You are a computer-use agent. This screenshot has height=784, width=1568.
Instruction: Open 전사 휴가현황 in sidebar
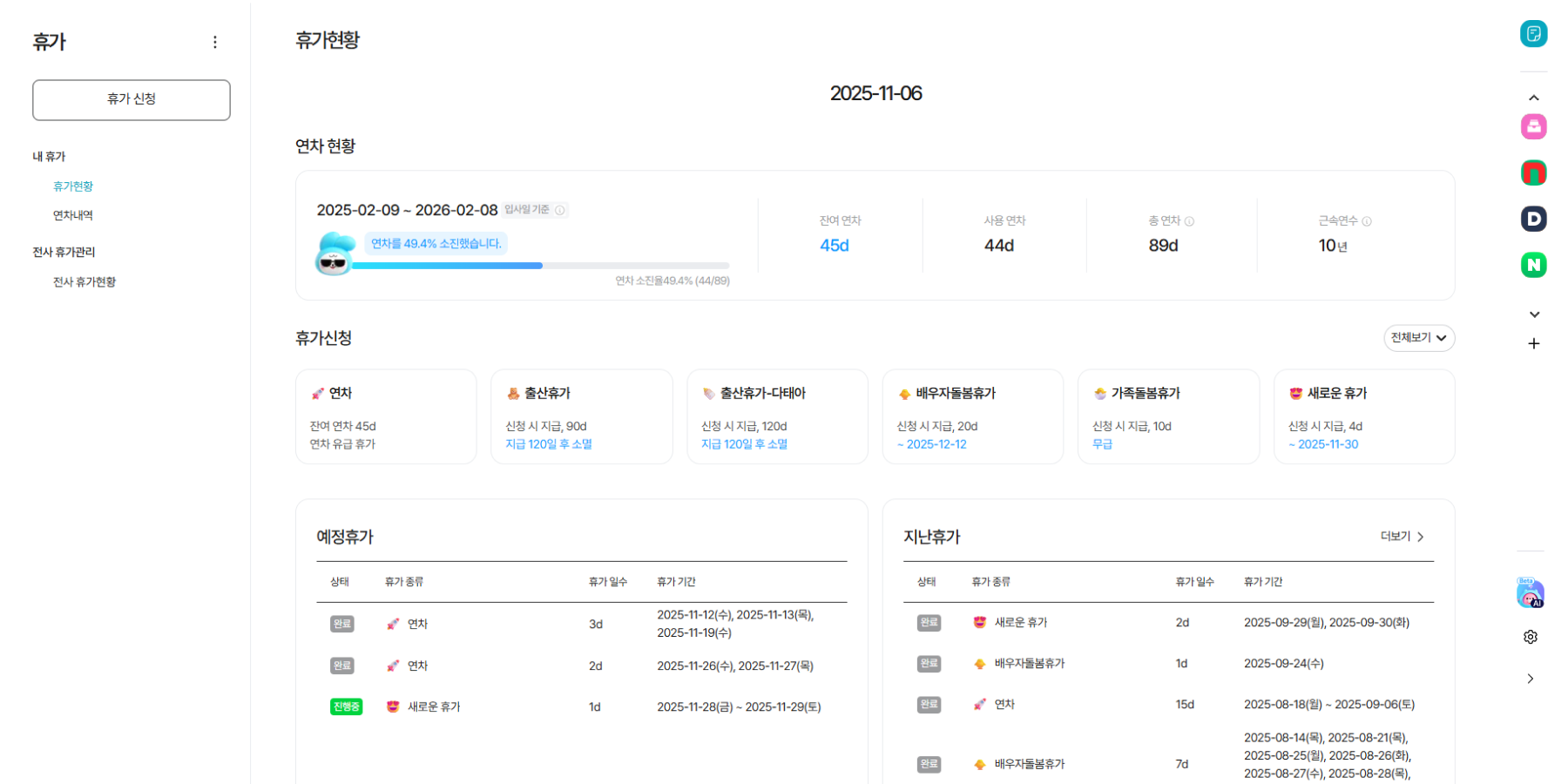84,282
